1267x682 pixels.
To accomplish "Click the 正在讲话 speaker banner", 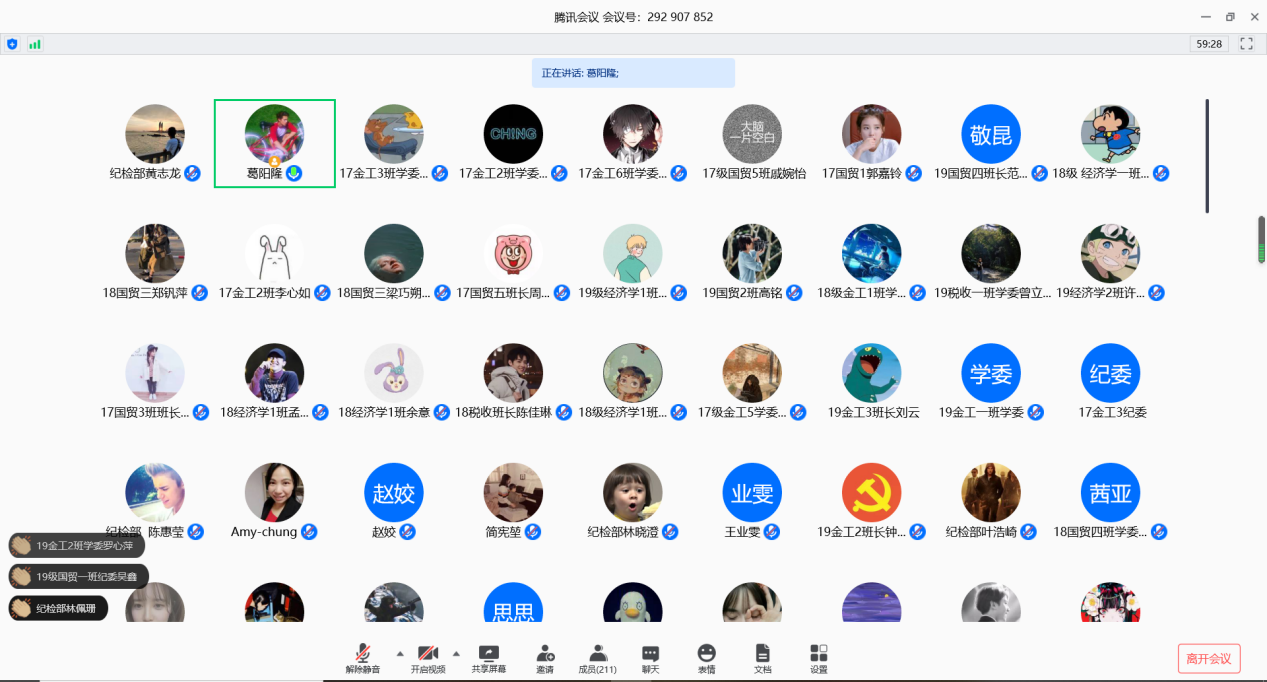I will point(633,73).
